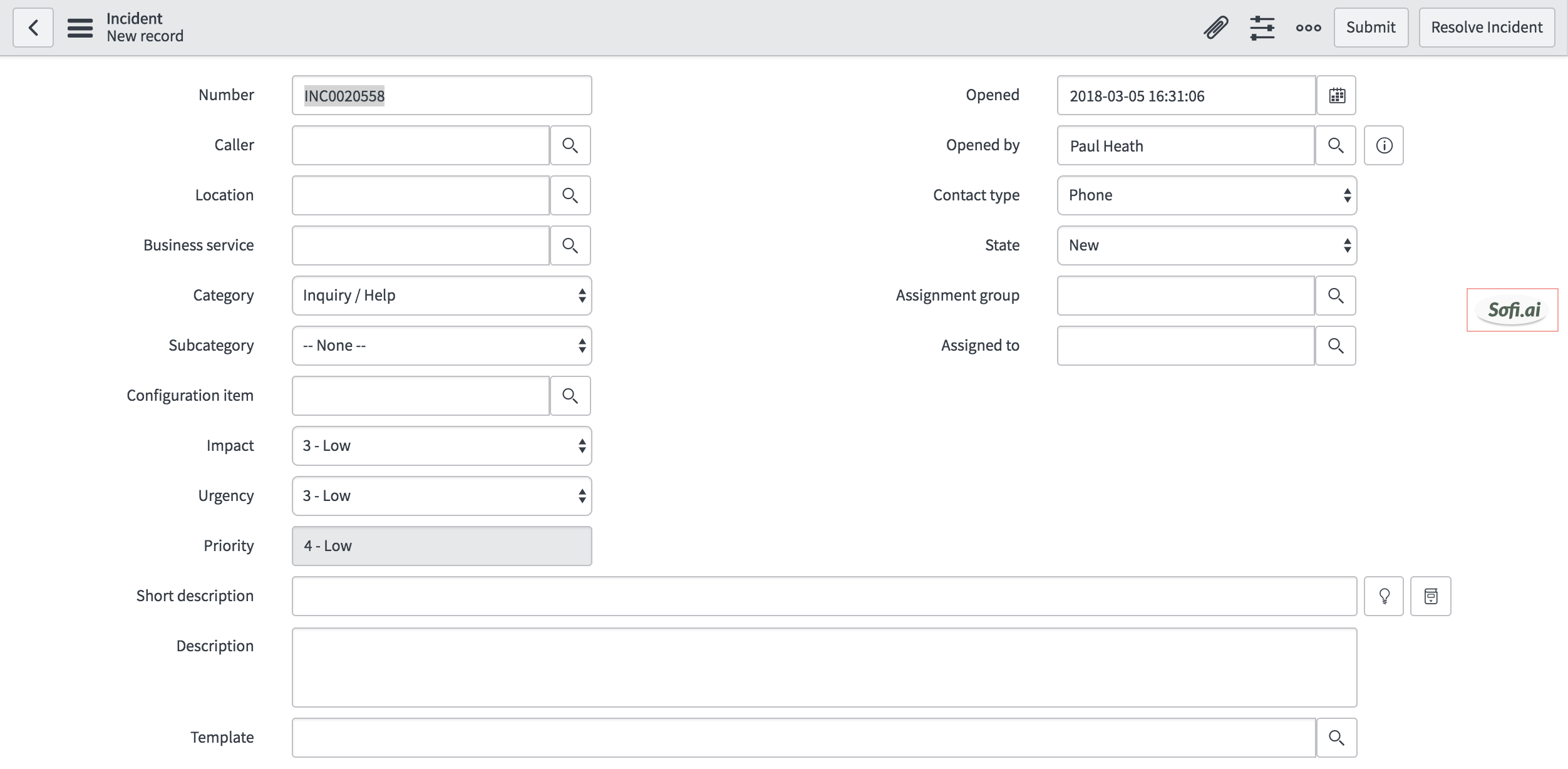Look up Assignment group with search icon
This screenshot has height=769, width=1568.
tap(1336, 296)
